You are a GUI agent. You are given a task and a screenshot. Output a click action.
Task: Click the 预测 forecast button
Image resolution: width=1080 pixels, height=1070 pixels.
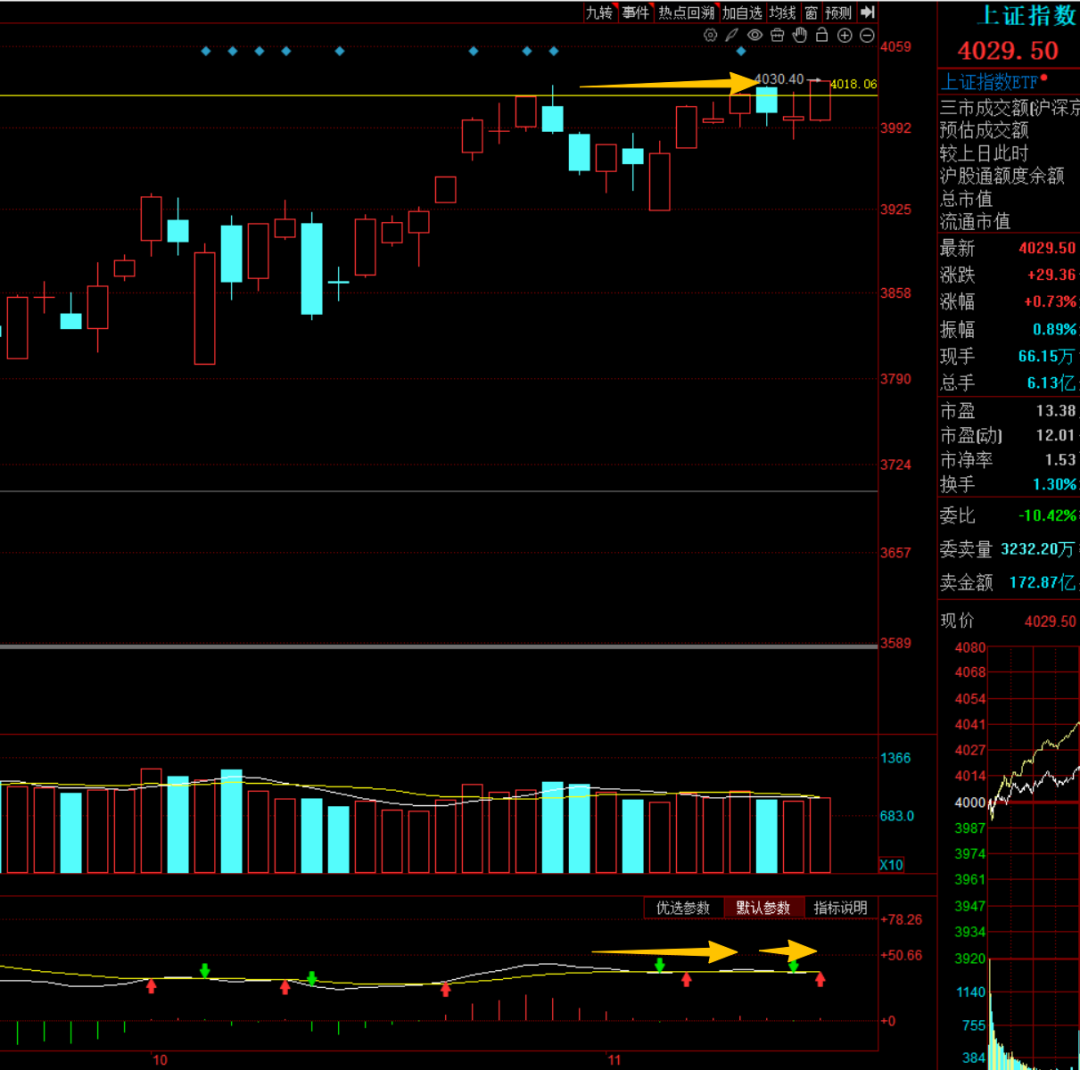point(838,12)
